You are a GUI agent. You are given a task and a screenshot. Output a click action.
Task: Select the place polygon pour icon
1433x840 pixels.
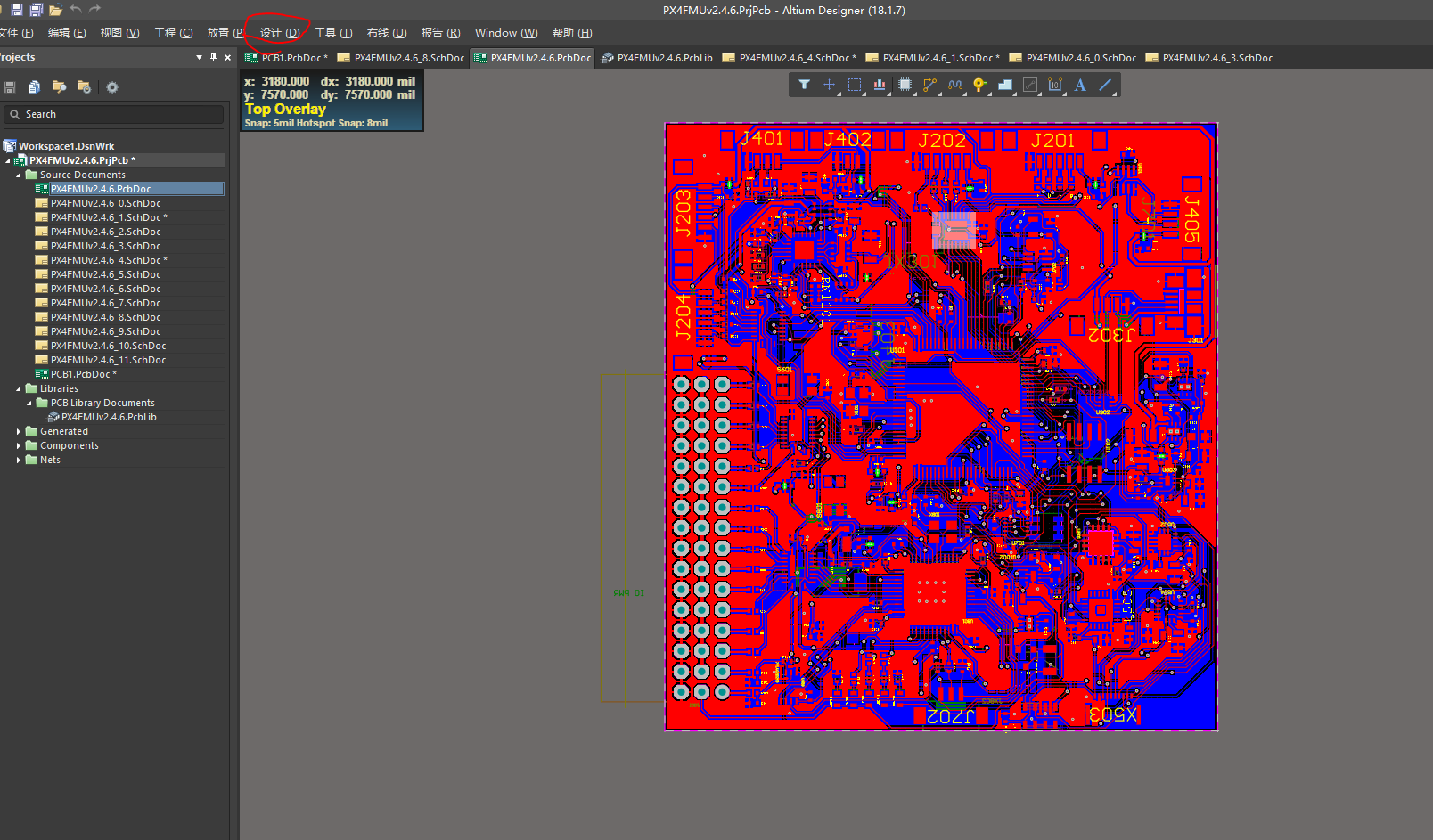1005,85
